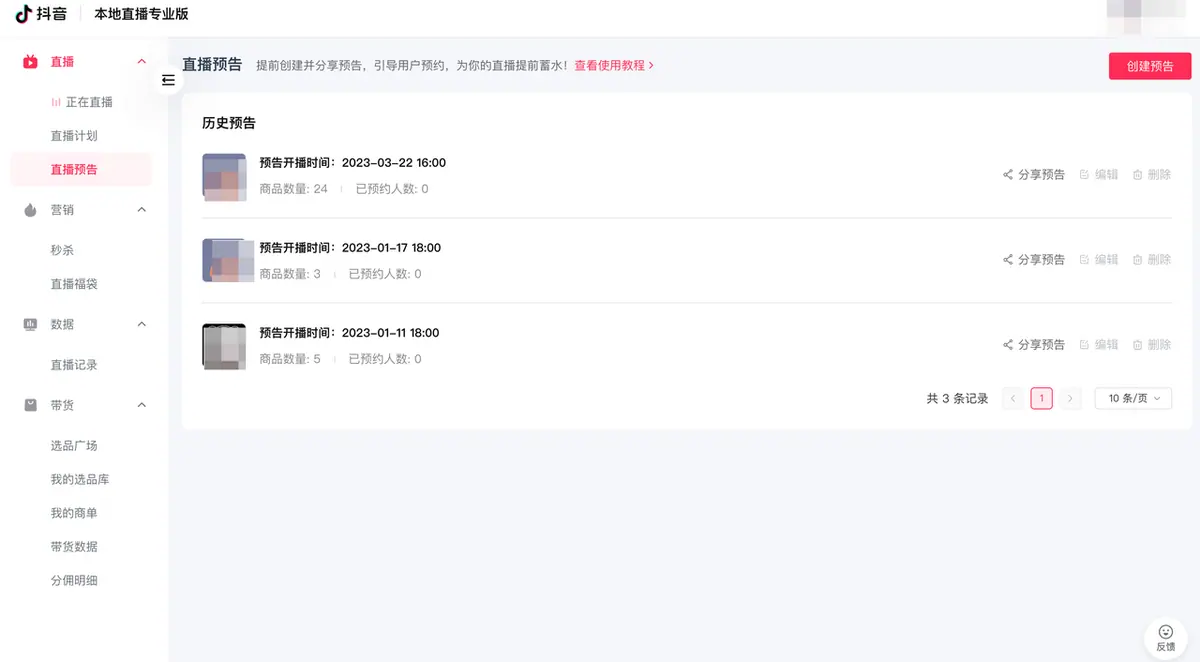
Task: Share the 2023-03-22 16:00 preview
Action: click(x=1034, y=174)
